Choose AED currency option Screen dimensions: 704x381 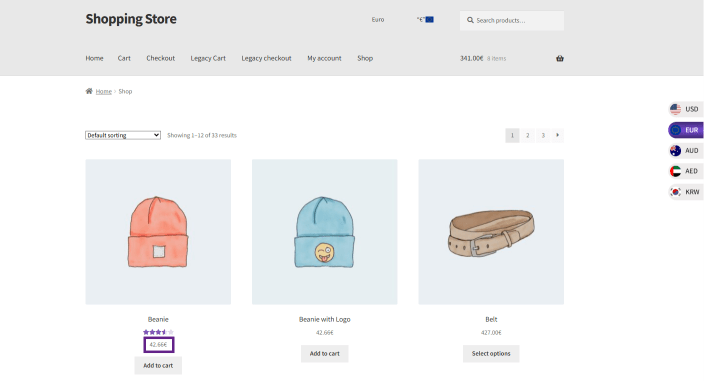point(686,171)
